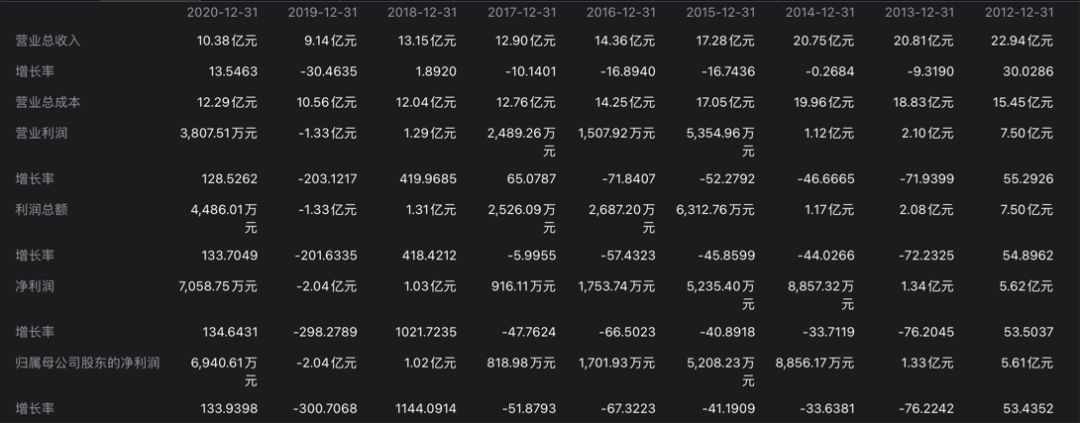Select the 利润总额 row label
Screen dimensions: 1080x423
coord(41,209)
